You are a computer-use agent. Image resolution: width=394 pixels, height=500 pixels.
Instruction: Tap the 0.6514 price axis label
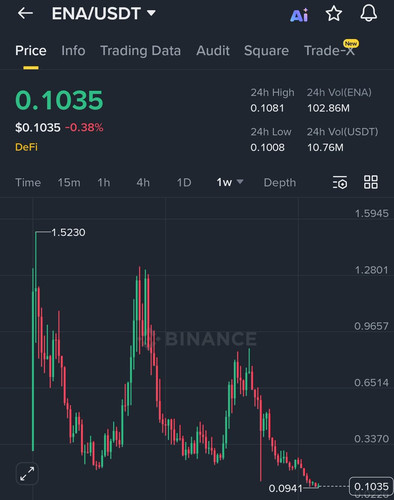[371, 382]
